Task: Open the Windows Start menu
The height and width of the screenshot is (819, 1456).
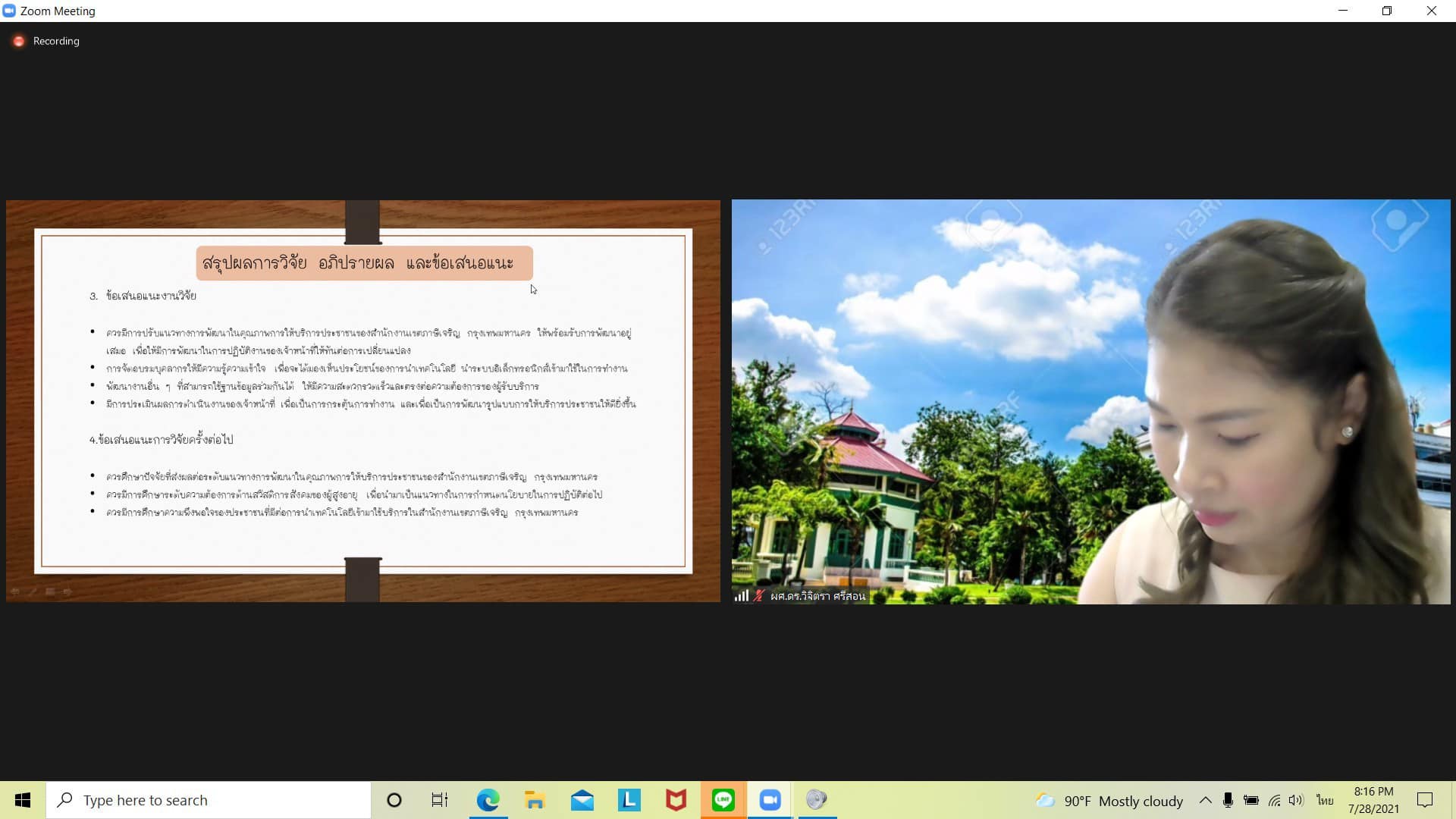Action: (x=23, y=800)
